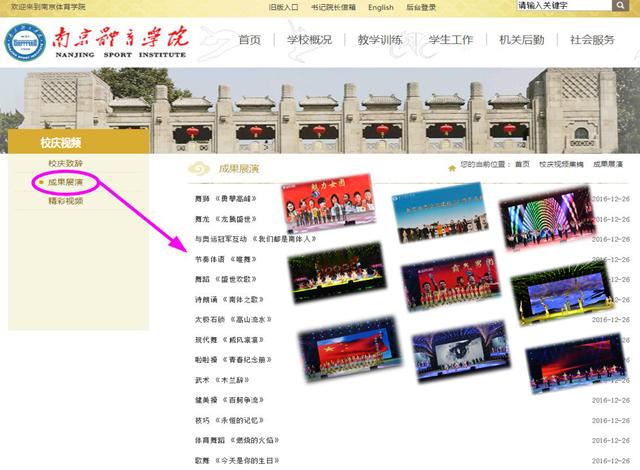
Task: Open the 书记院长信箱 link
Action: coord(333,7)
